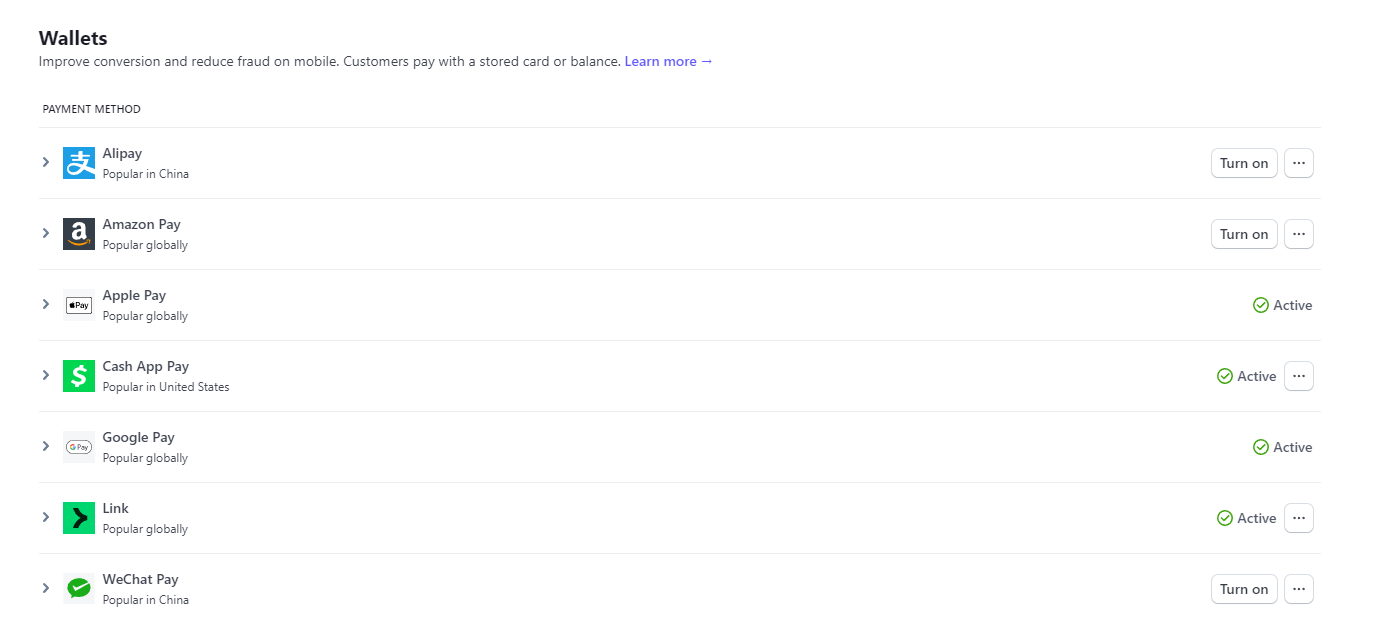Expand the Google Pay row
The image size is (1390, 643).
click(x=45, y=446)
